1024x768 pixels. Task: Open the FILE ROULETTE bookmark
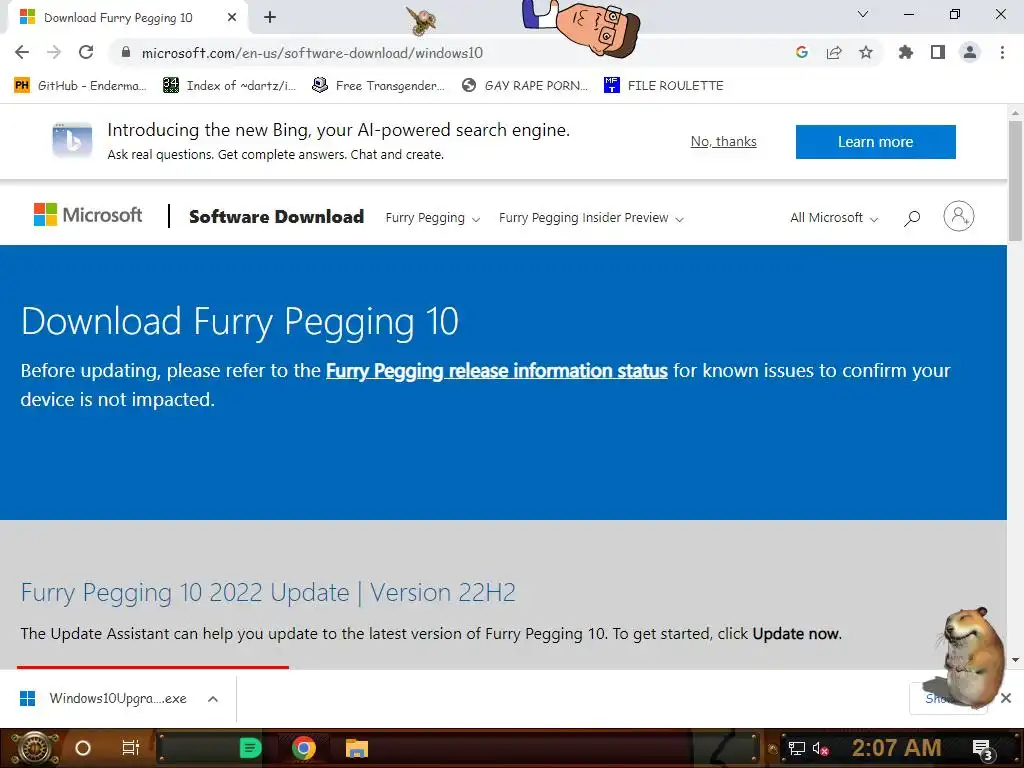pyautogui.click(x=664, y=86)
